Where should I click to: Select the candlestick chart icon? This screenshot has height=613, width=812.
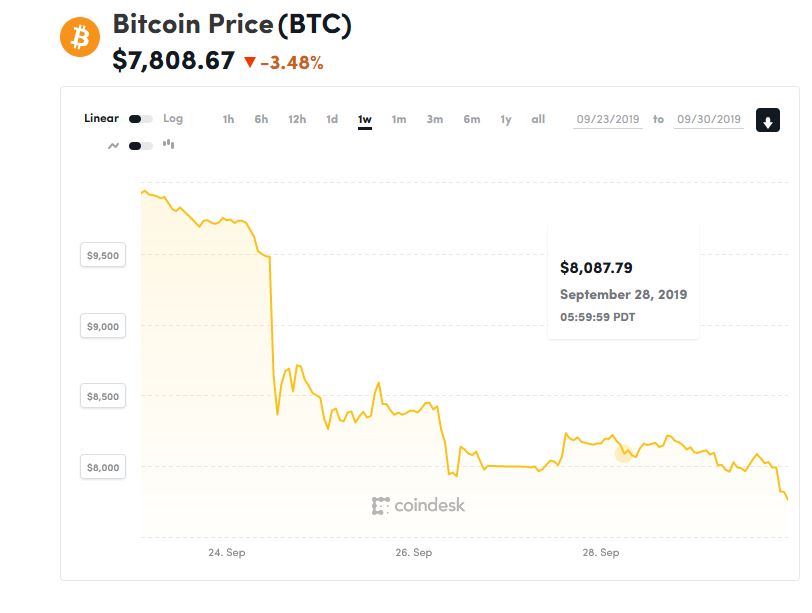168,145
